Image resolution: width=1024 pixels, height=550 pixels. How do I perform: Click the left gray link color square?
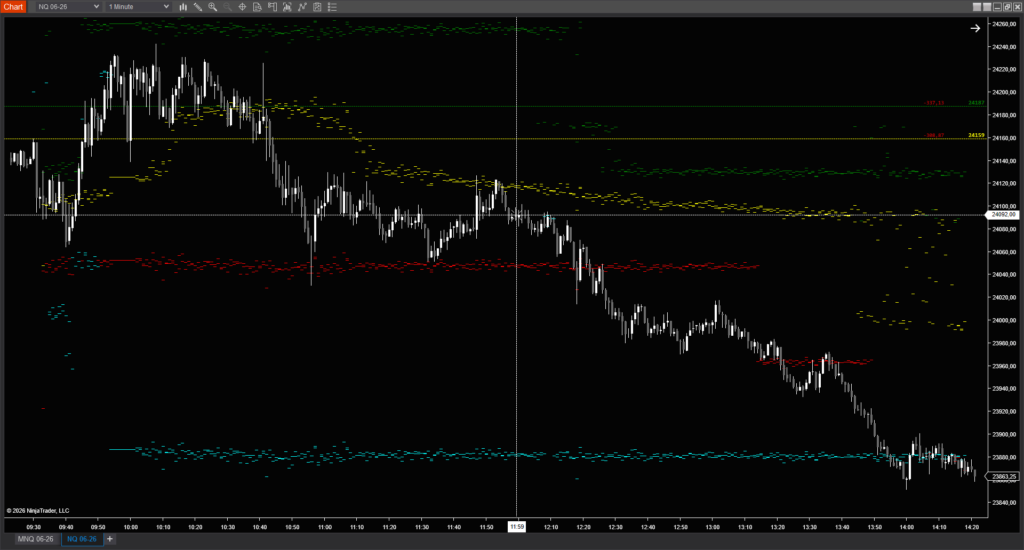coord(977,7)
